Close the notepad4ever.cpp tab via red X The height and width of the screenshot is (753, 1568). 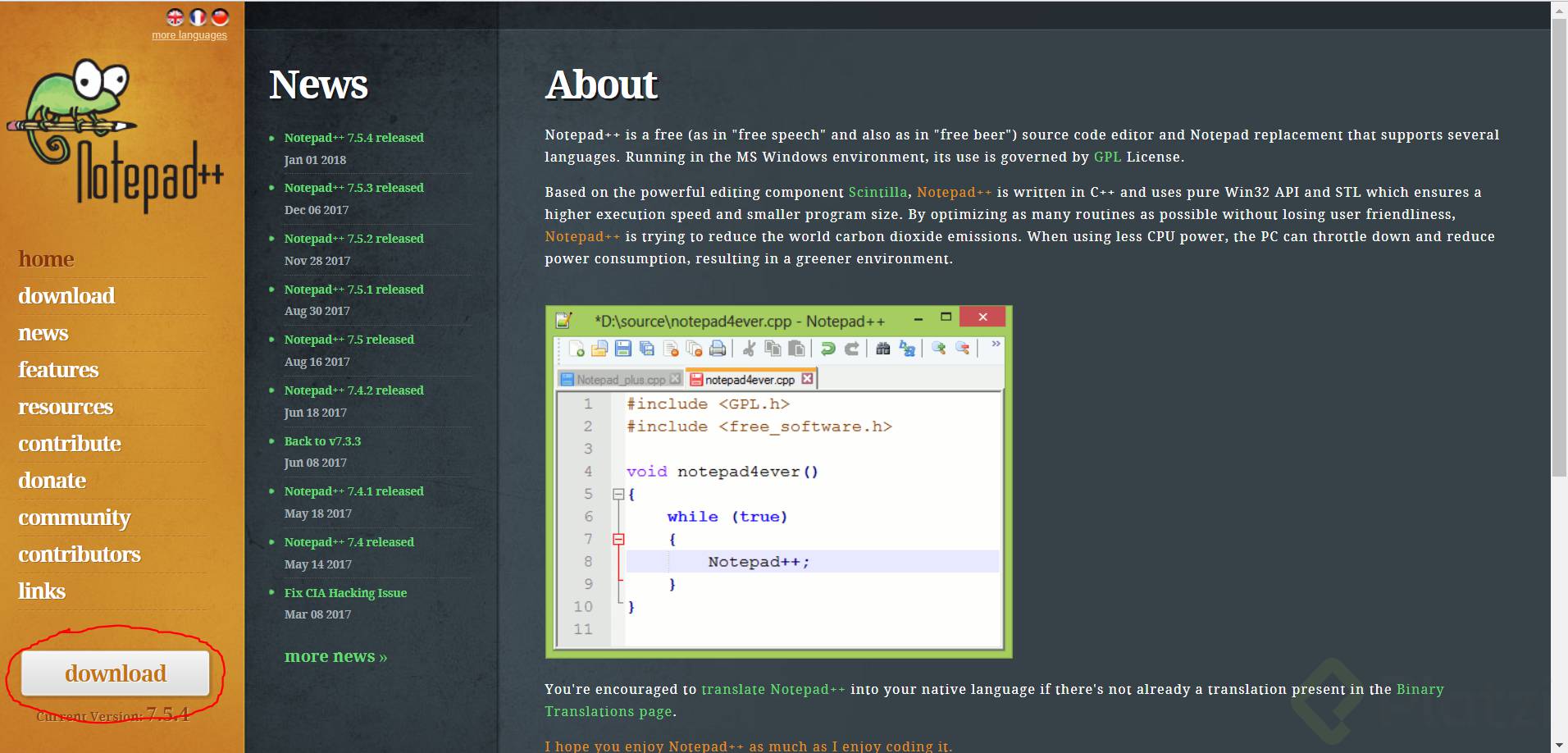point(808,379)
